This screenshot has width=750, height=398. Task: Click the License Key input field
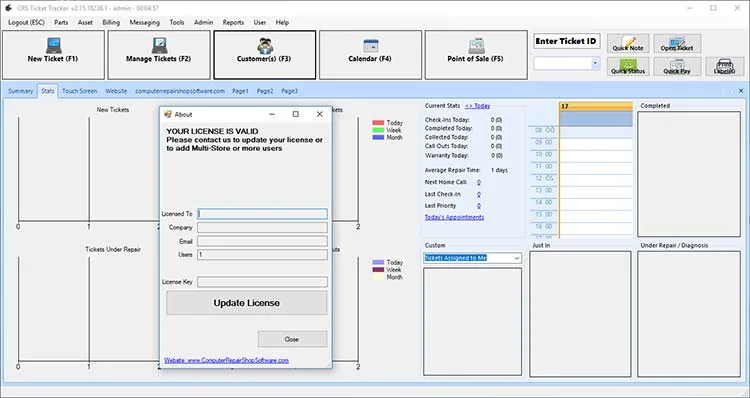point(263,282)
